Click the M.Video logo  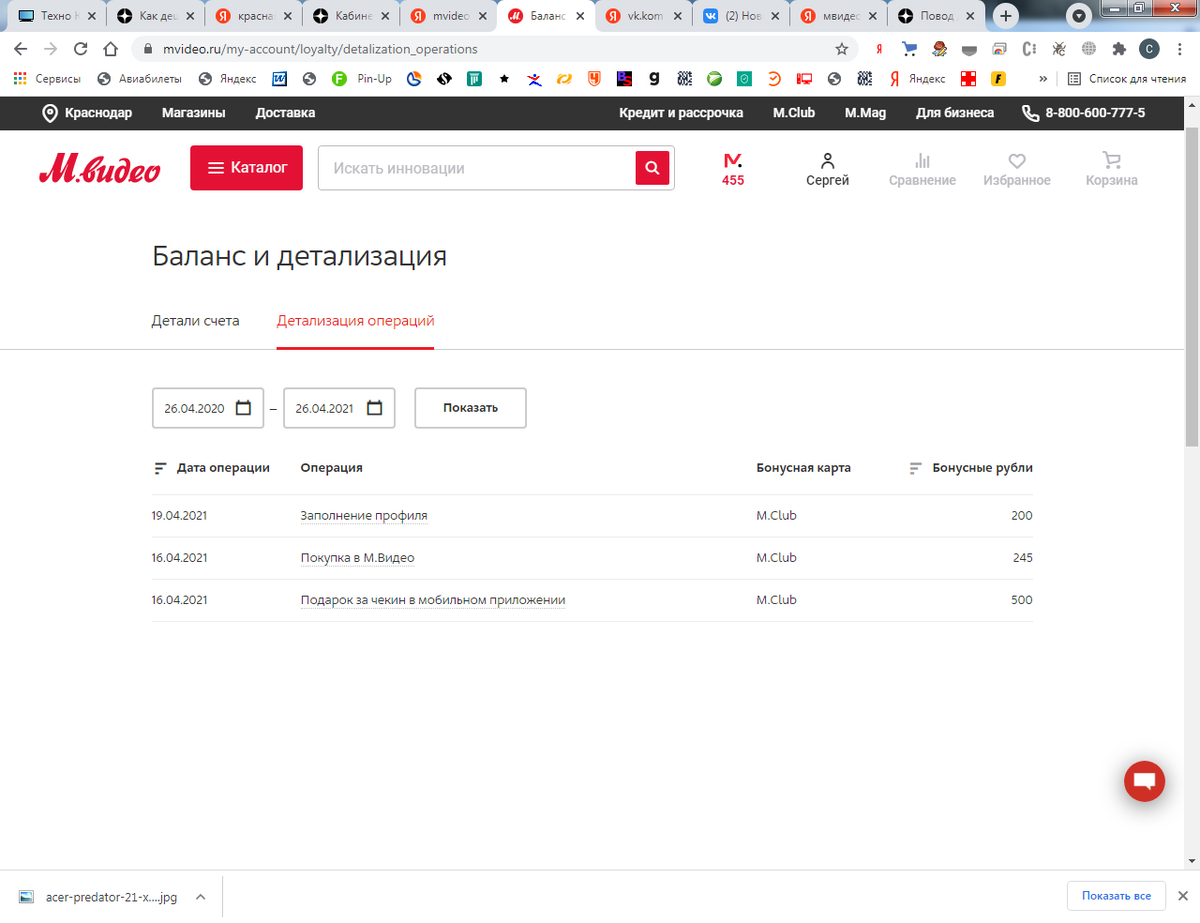[99, 169]
